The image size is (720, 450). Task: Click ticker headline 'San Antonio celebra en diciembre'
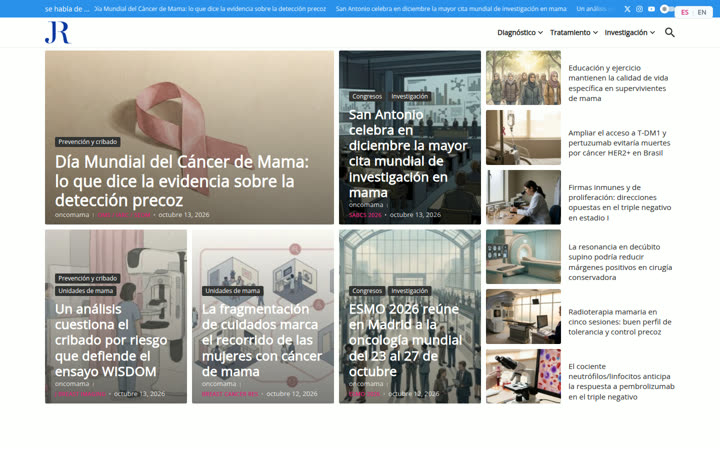click(x=451, y=9)
